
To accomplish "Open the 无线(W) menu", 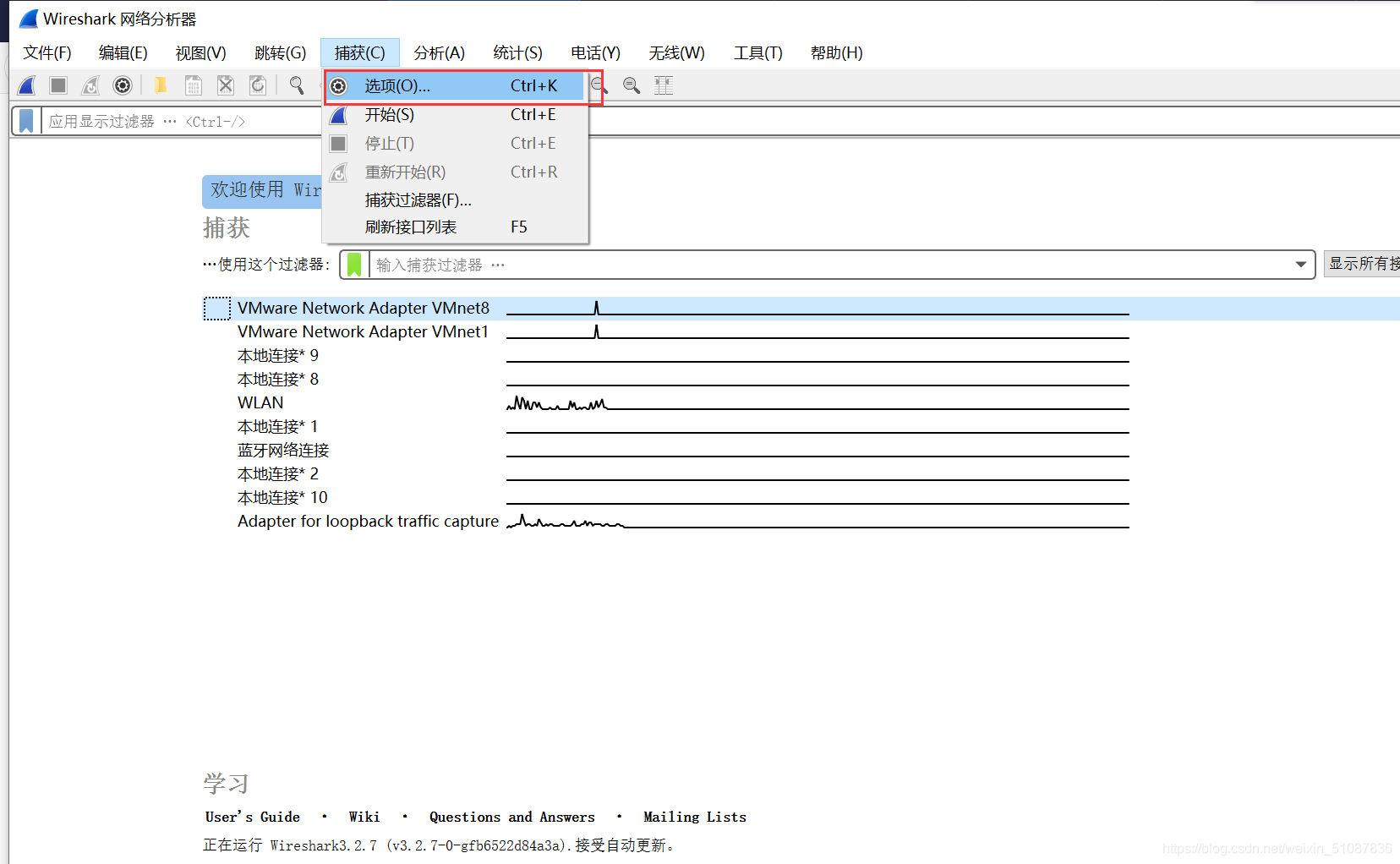I will coord(677,52).
